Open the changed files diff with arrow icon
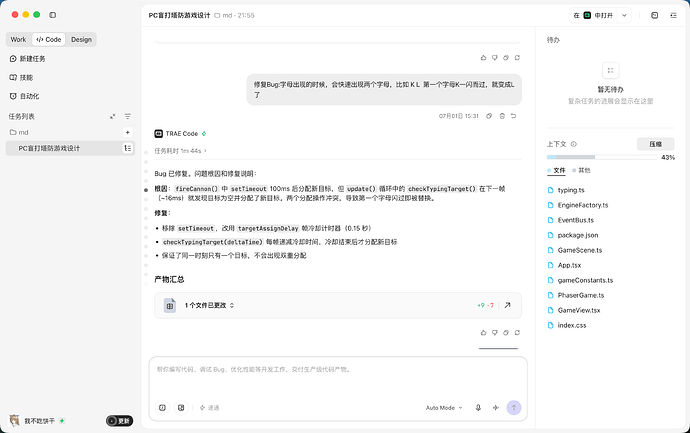Viewport: 690px width, 433px height. 507,305
